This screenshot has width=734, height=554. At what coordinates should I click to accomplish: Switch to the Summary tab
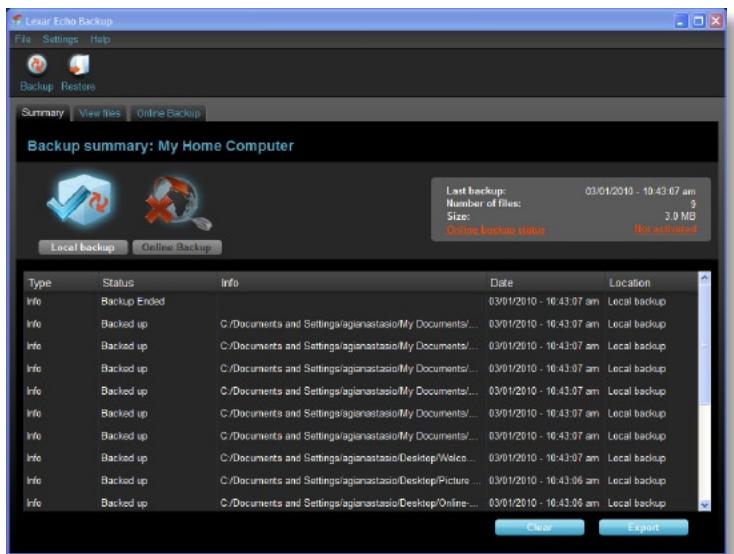coord(43,113)
